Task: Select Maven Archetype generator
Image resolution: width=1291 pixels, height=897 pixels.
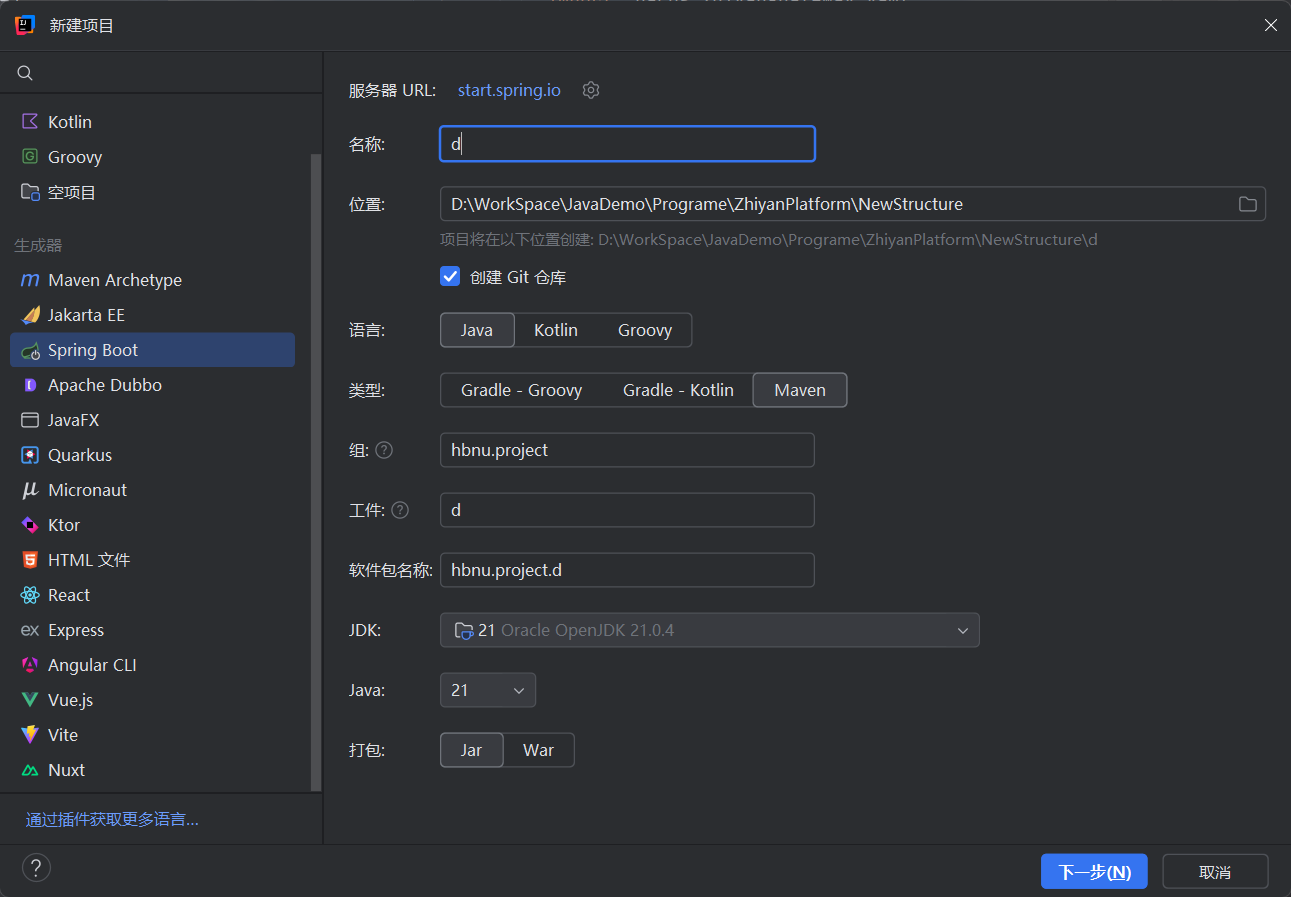Action: click(x=114, y=280)
